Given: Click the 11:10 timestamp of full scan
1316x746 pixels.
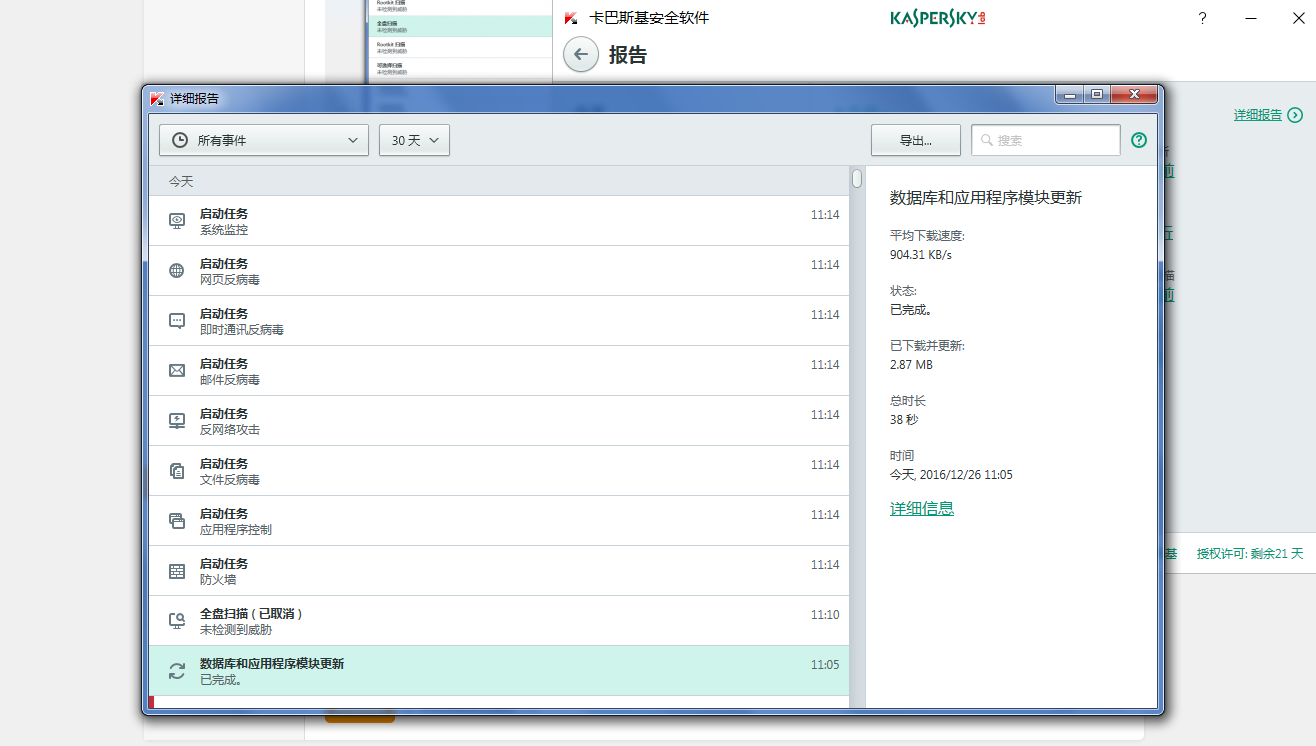Looking at the screenshot, I should (825, 615).
